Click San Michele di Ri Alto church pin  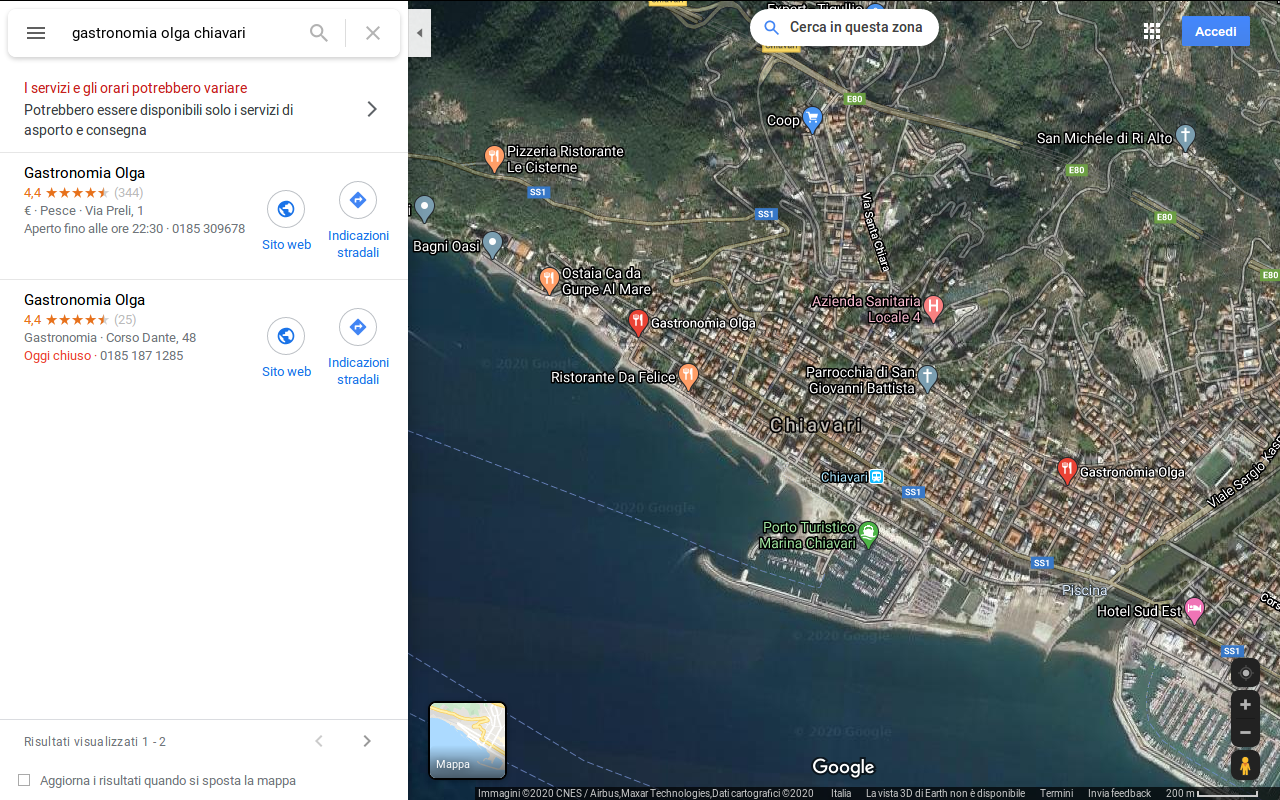click(x=1186, y=137)
